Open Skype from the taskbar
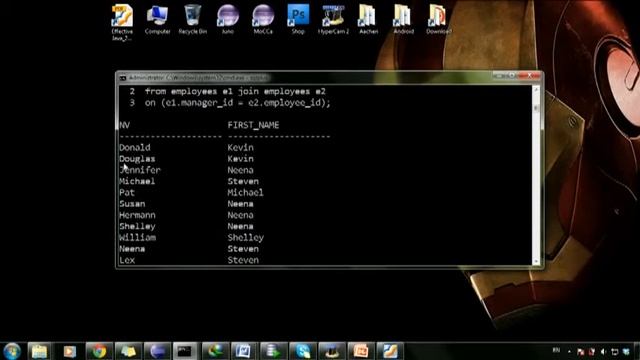The height and width of the screenshot is (360, 640). tap(302, 351)
